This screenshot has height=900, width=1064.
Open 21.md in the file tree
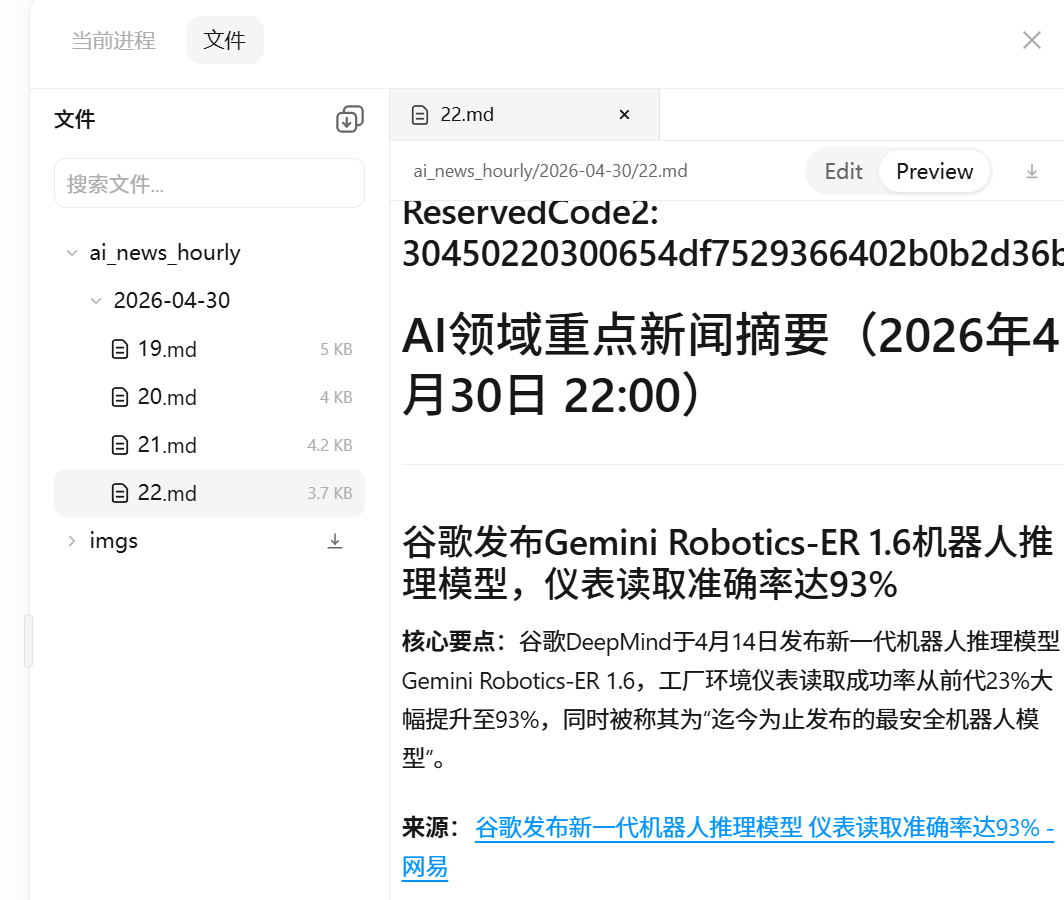[209, 445]
